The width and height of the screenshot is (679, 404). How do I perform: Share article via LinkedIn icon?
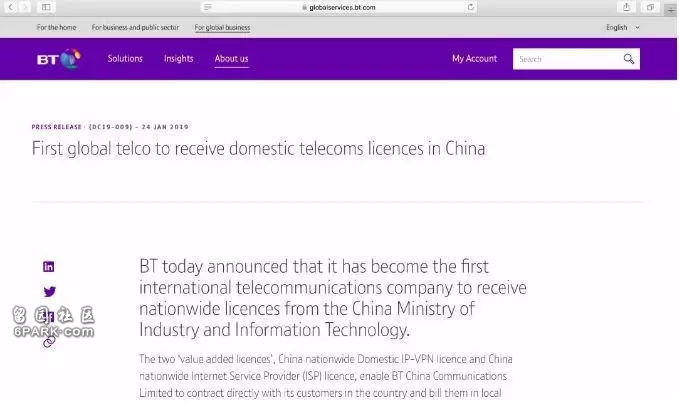tap(49, 267)
